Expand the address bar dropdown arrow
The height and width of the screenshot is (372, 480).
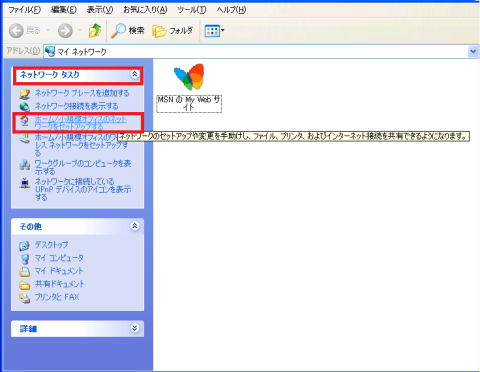473,52
